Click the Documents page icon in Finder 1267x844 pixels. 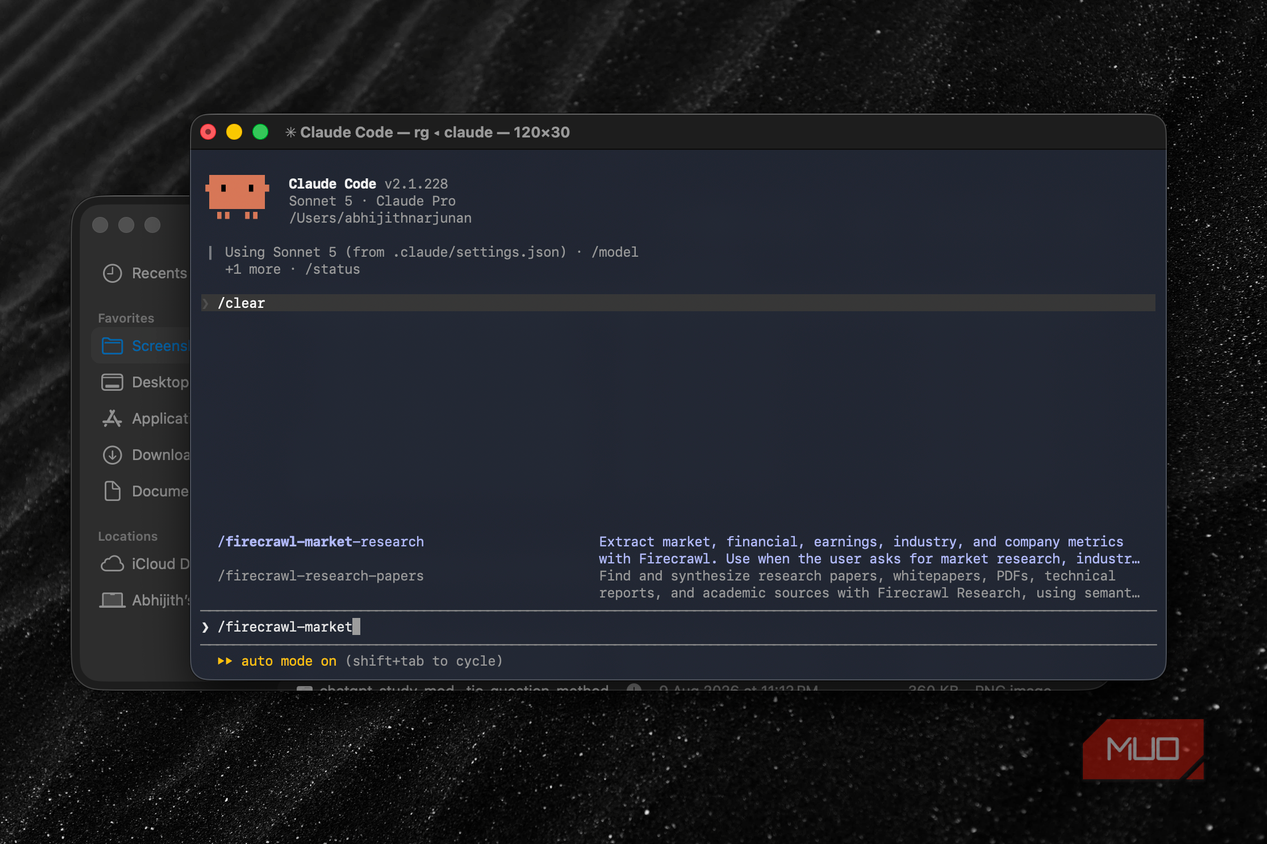click(x=113, y=491)
